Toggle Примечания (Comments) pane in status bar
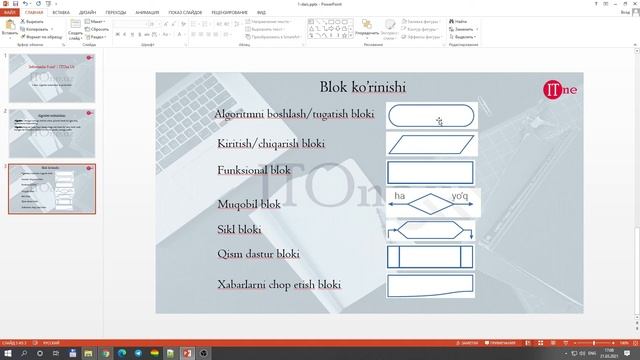 pos(500,343)
